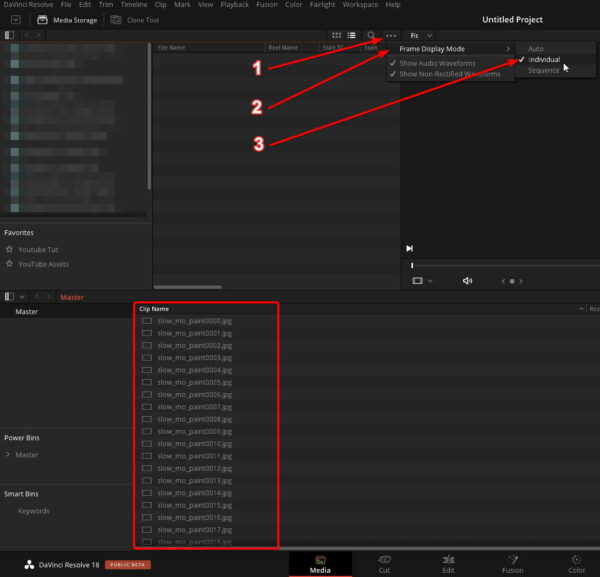Click media storage horizontal scrollbar
600x577 pixels.
click(x=188, y=287)
